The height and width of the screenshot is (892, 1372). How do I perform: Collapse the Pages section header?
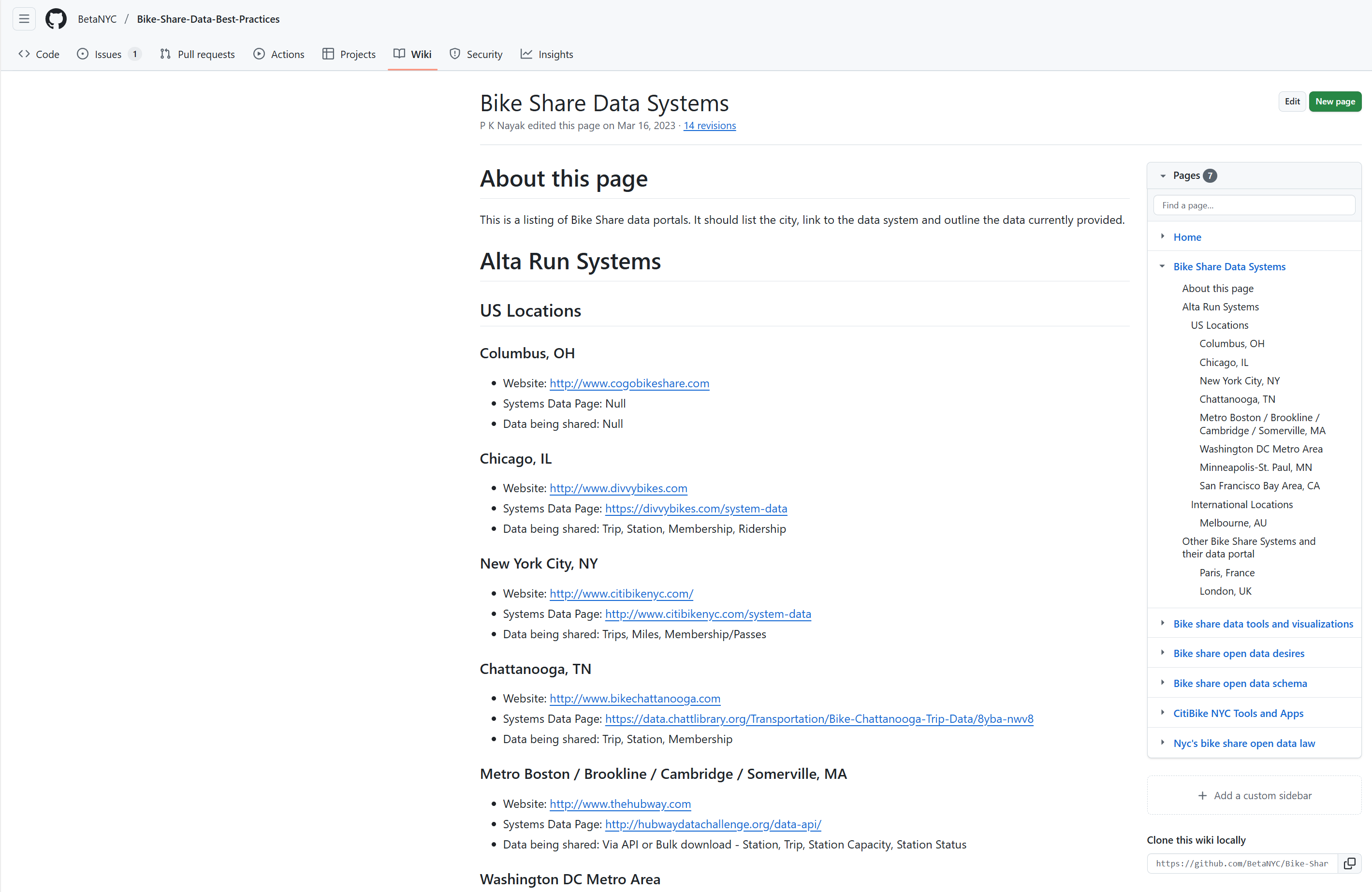coord(1163,176)
